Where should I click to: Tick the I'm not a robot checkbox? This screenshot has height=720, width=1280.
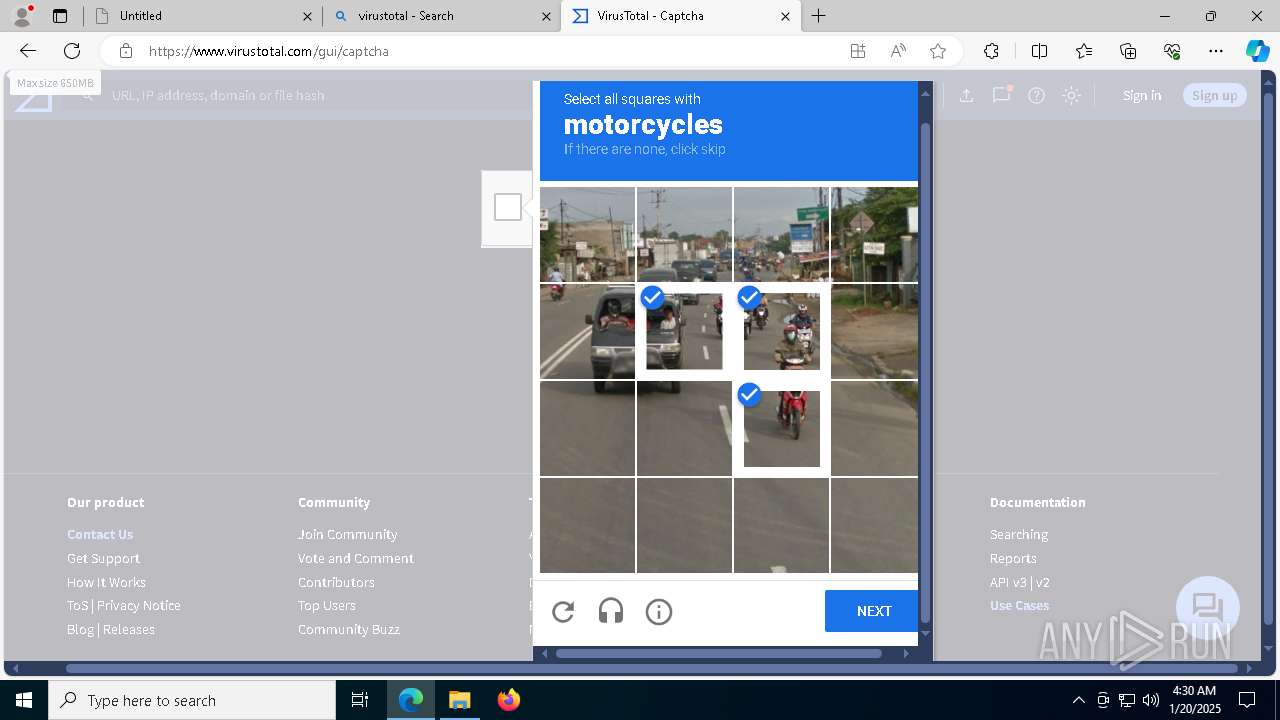click(x=508, y=207)
